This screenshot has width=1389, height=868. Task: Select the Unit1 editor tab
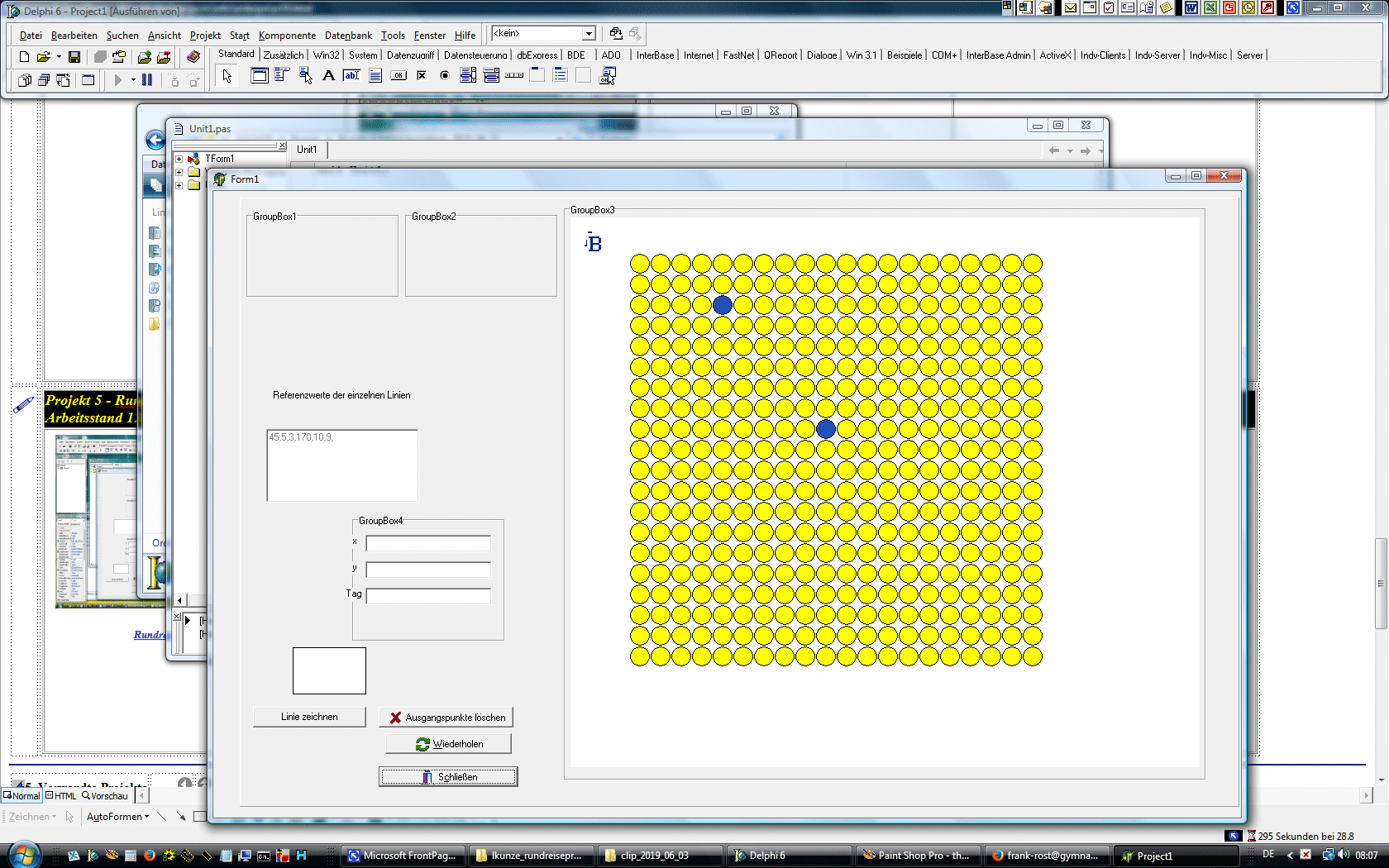coord(307,150)
